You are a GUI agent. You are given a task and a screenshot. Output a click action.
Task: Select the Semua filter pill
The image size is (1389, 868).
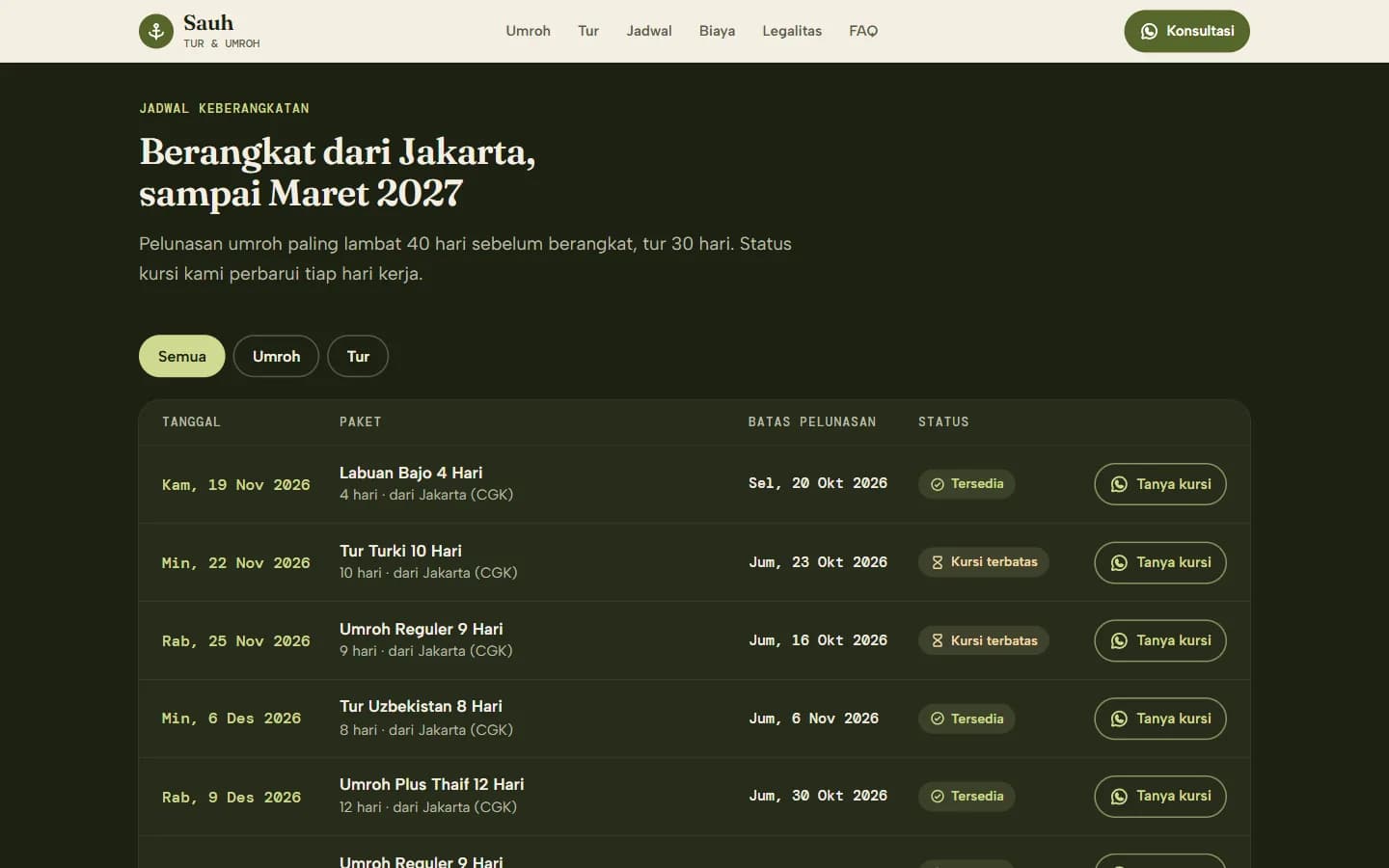[x=182, y=356]
